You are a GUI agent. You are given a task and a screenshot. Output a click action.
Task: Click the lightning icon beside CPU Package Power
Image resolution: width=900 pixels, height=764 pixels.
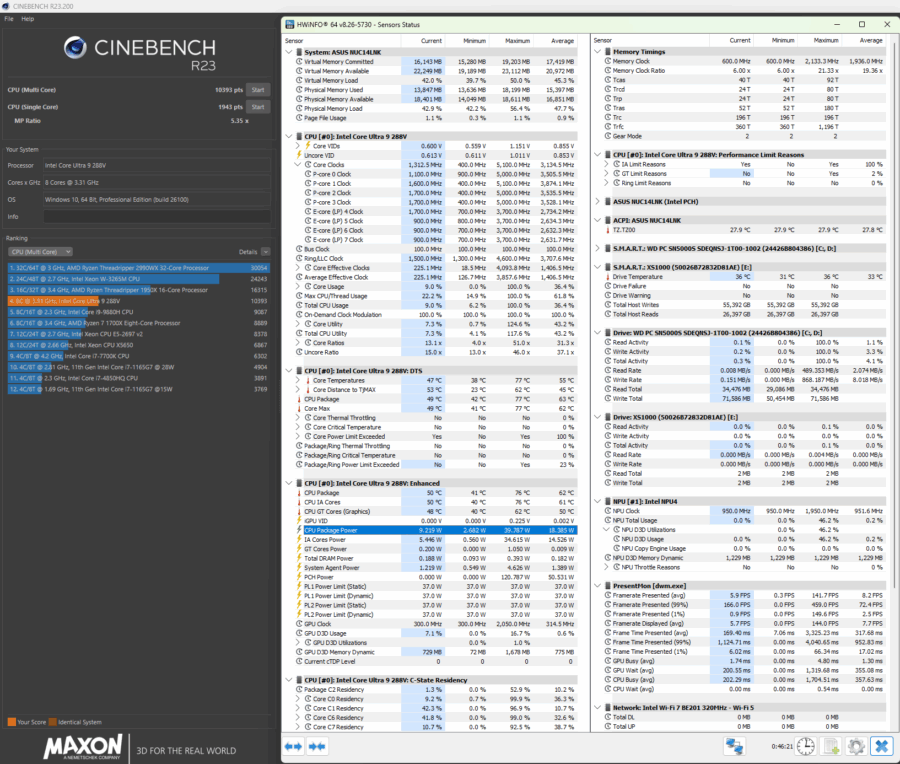299,530
